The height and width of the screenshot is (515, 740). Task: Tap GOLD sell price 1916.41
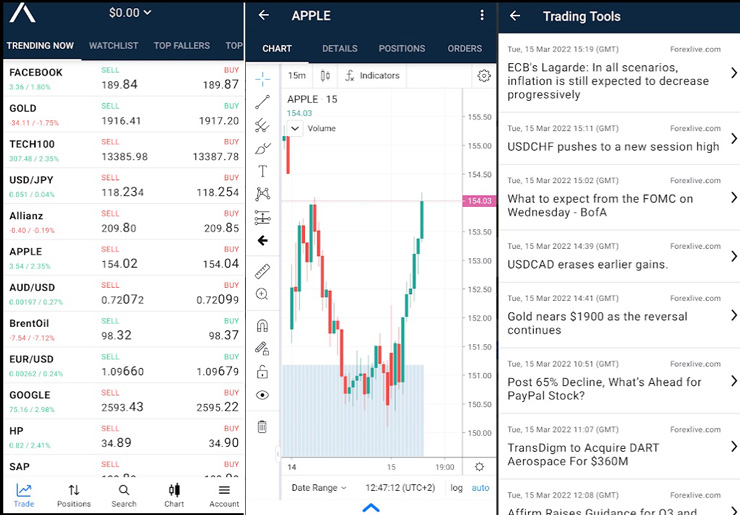click(x=121, y=121)
